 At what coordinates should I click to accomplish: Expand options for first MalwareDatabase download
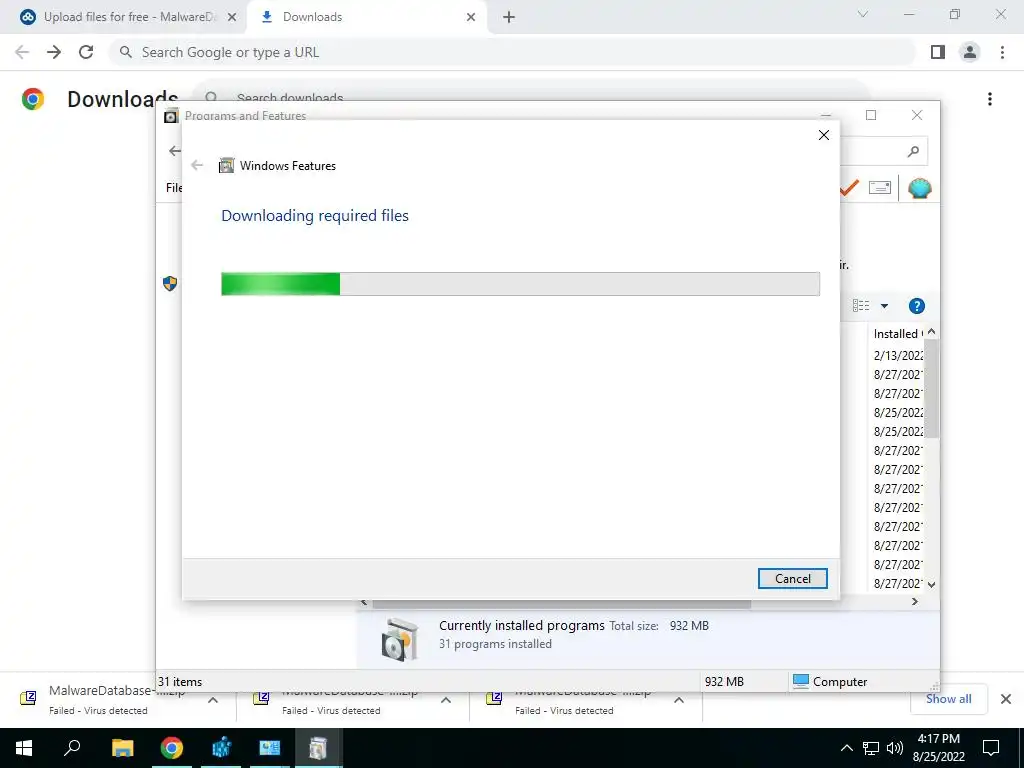point(212,700)
